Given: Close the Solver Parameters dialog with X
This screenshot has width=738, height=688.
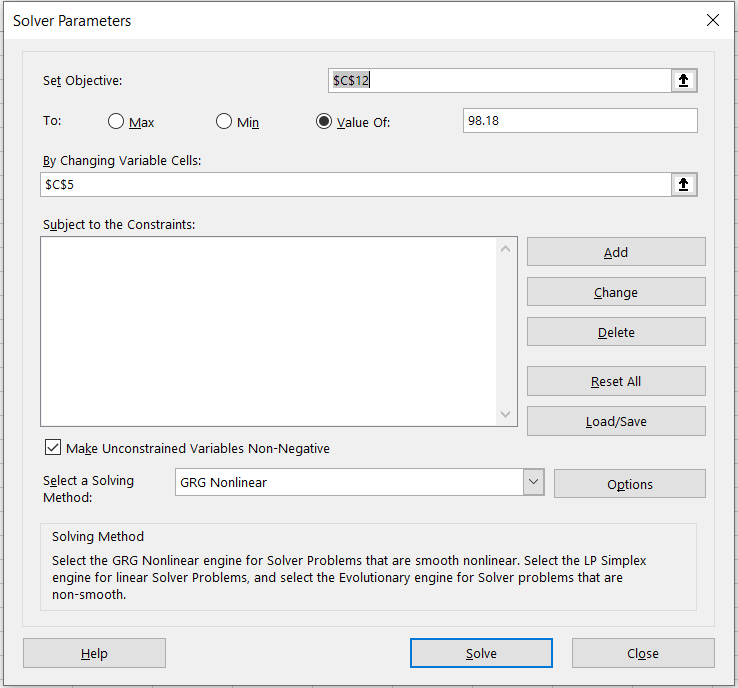Looking at the screenshot, I should click(x=712, y=20).
